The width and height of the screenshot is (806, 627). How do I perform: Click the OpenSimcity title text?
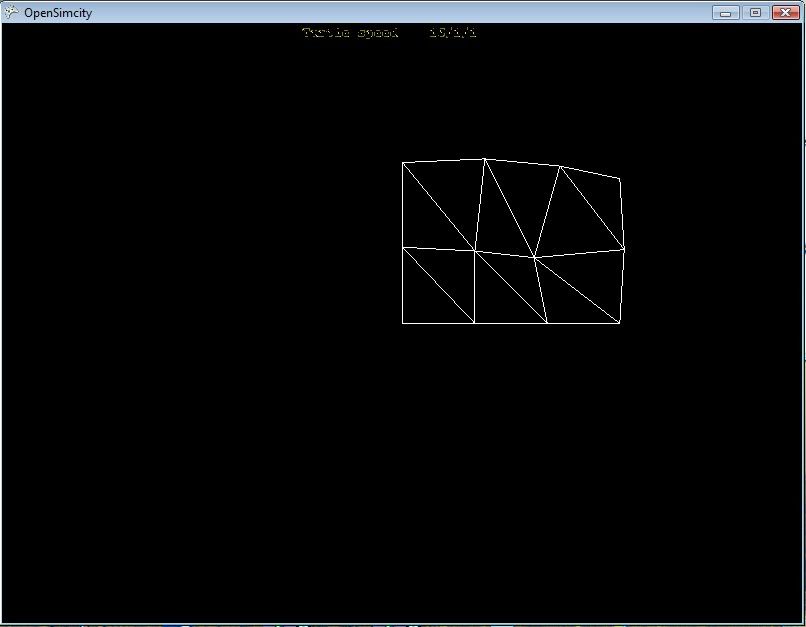[58, 13]
